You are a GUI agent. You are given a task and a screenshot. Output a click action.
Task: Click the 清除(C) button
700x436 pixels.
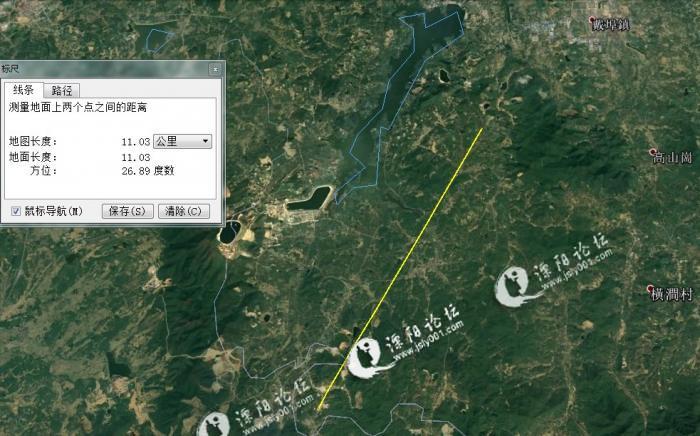(183, 211)
